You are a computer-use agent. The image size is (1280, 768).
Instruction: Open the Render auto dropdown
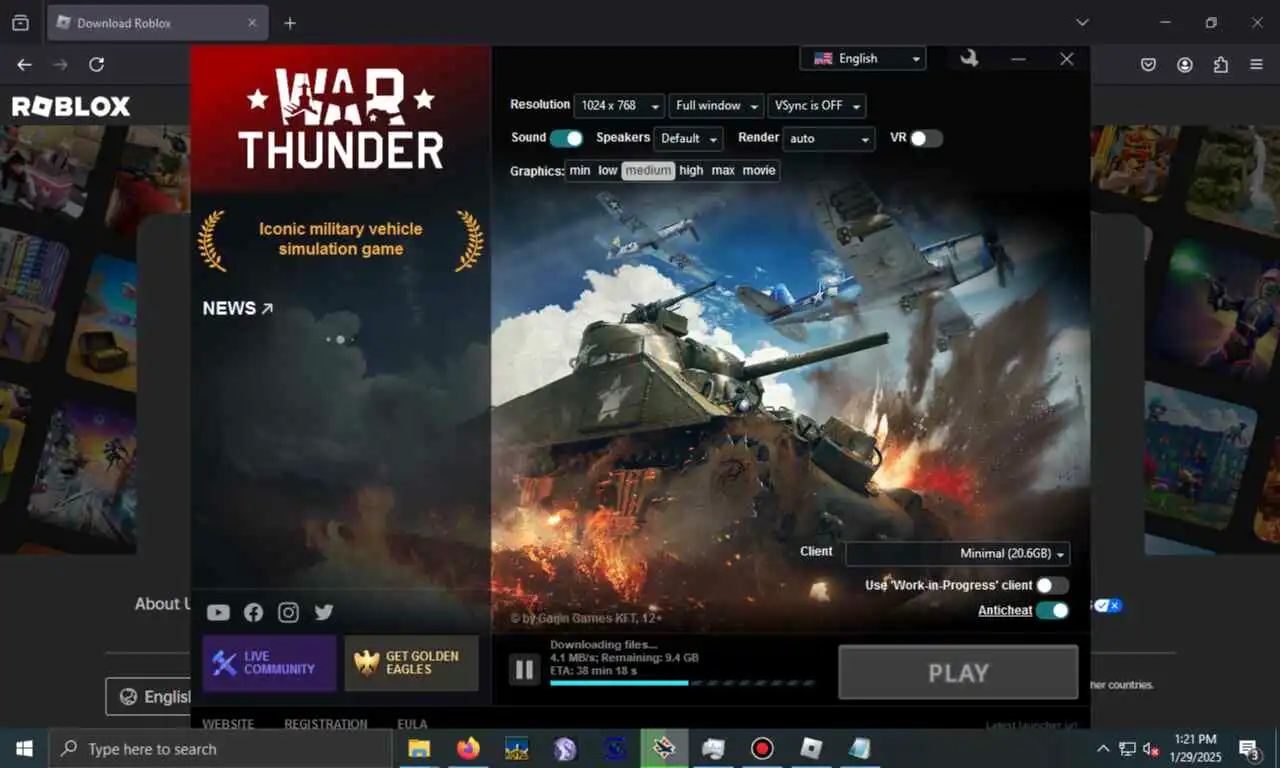click(829, 139)
